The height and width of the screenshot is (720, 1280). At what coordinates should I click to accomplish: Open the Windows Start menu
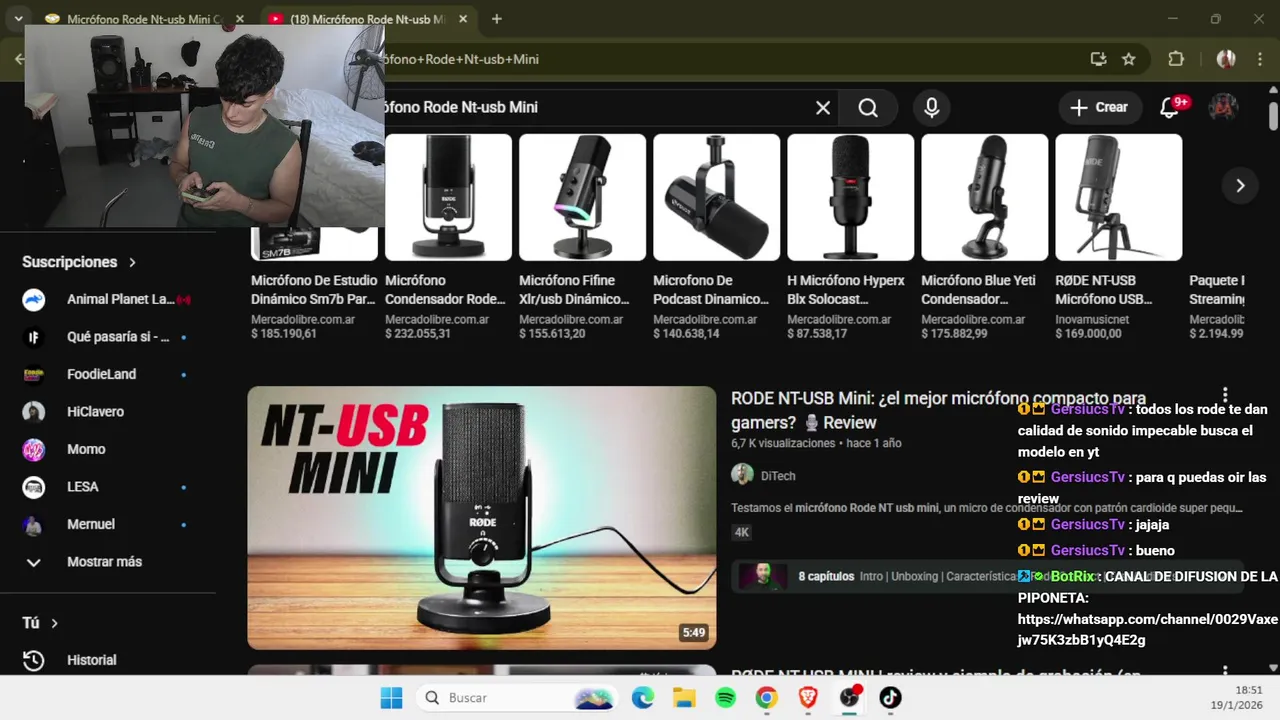click(x=391, y=698)
